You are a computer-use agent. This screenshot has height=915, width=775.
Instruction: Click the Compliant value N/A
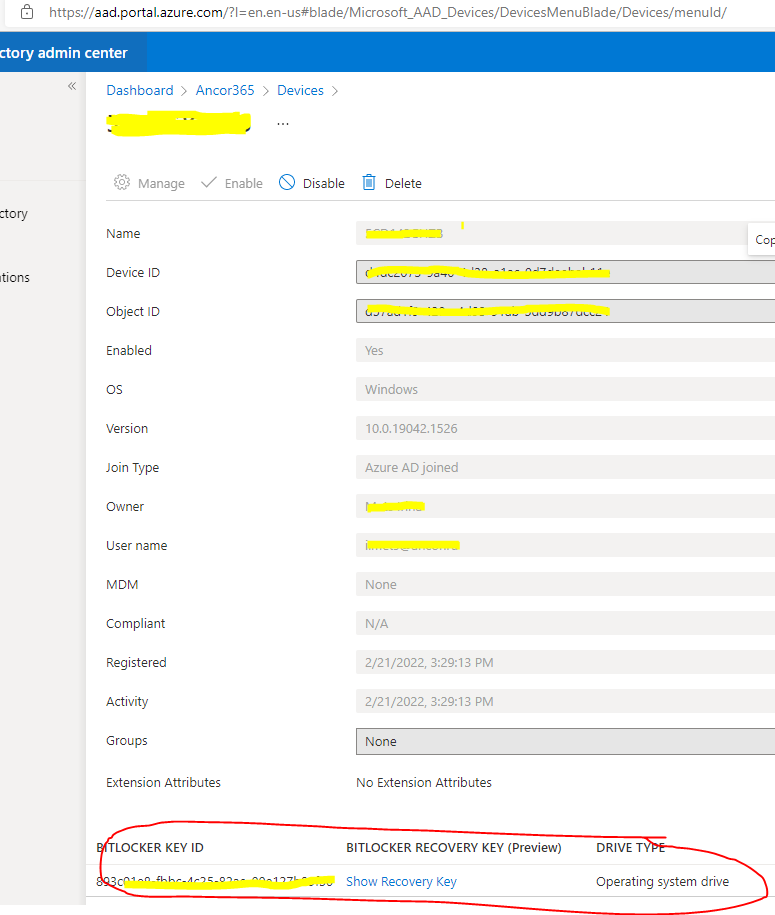pyautogui.click(x=376, y=623)
